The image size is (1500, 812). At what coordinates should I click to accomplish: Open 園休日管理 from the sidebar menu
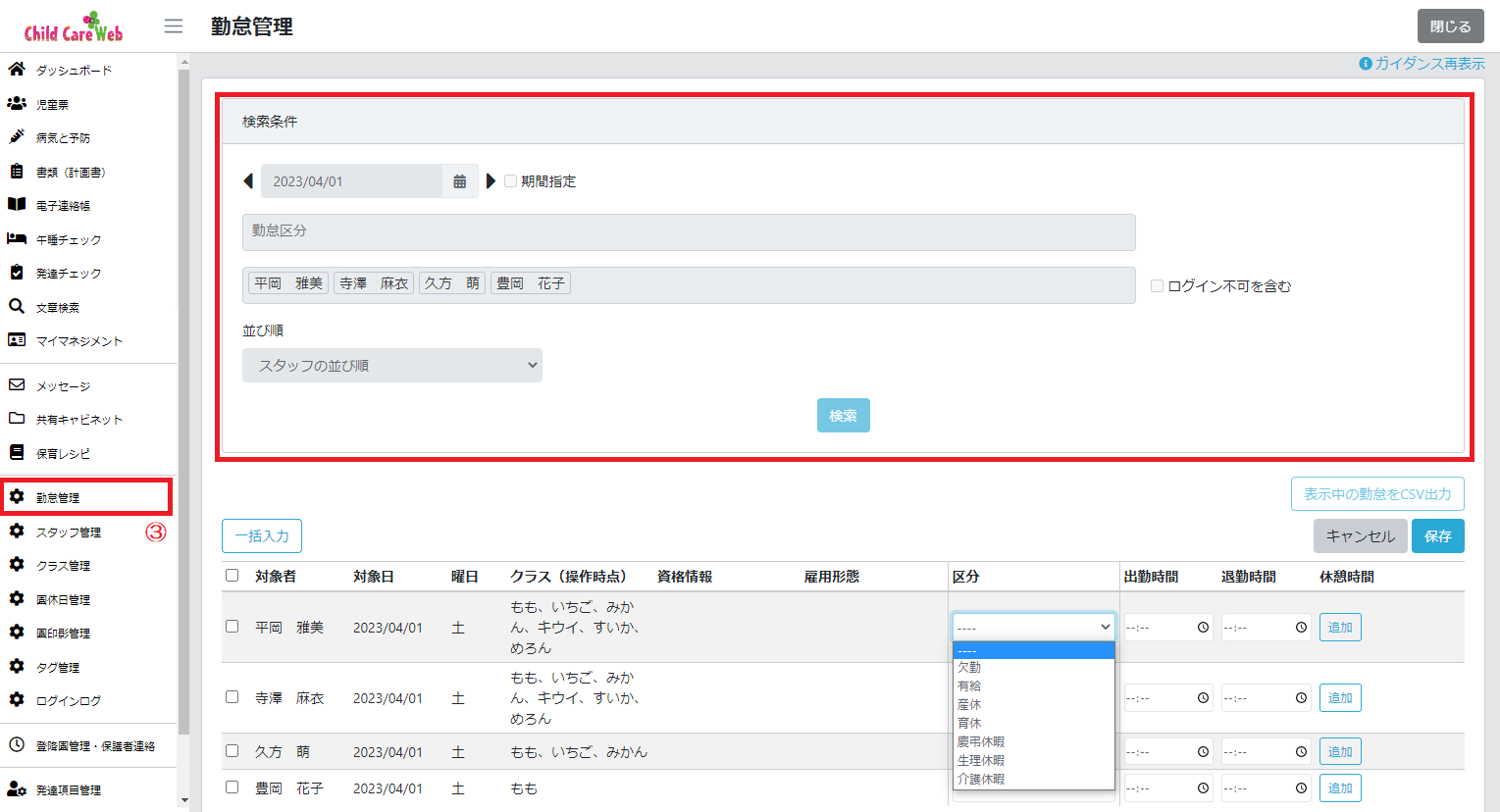tap(69, 598)
